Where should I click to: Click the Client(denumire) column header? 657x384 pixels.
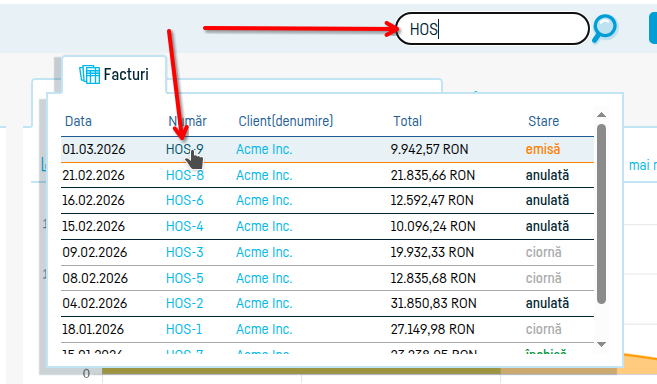pyautogui.click(x=286, y=121)
